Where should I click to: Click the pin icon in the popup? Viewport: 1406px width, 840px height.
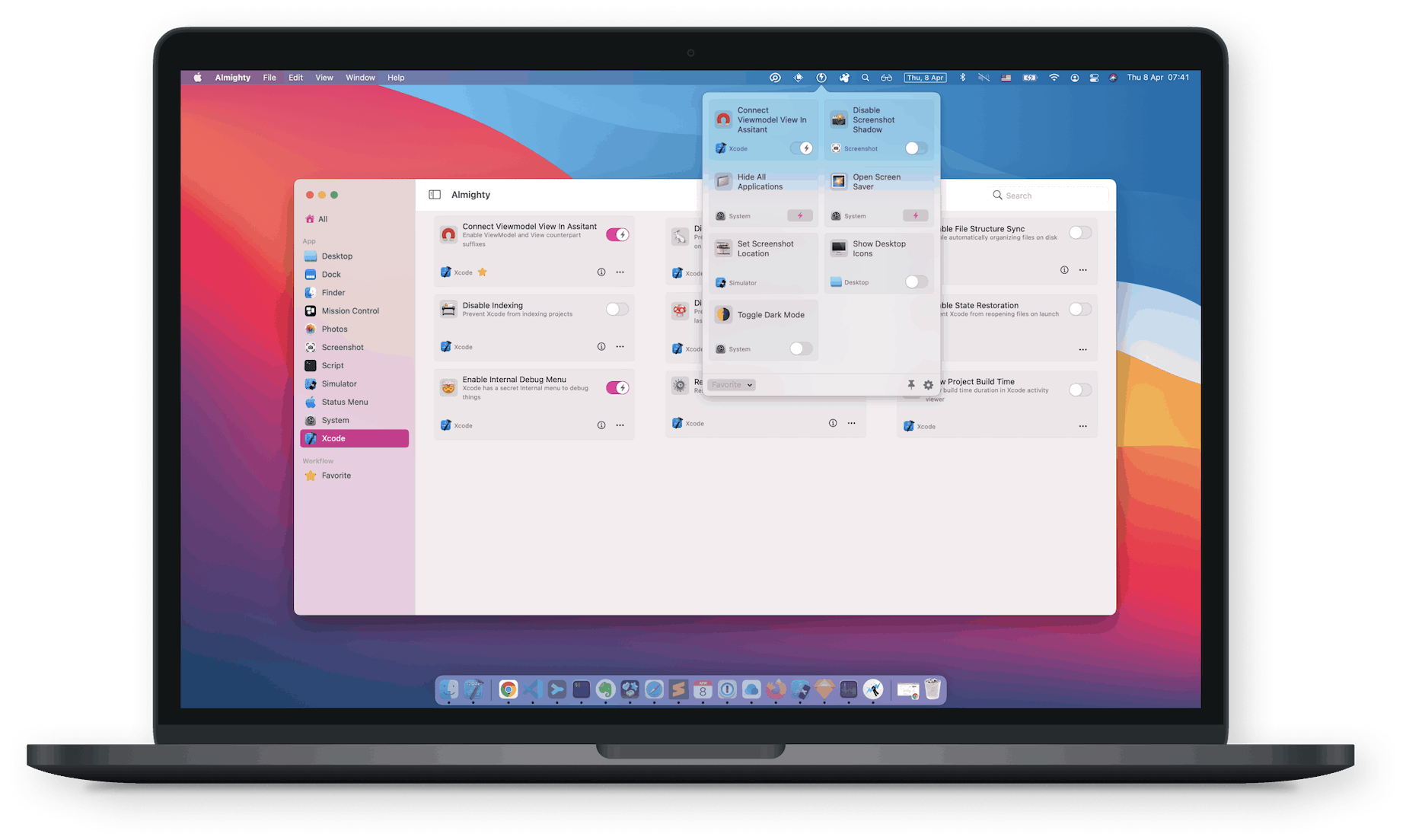tap(911, 385)
